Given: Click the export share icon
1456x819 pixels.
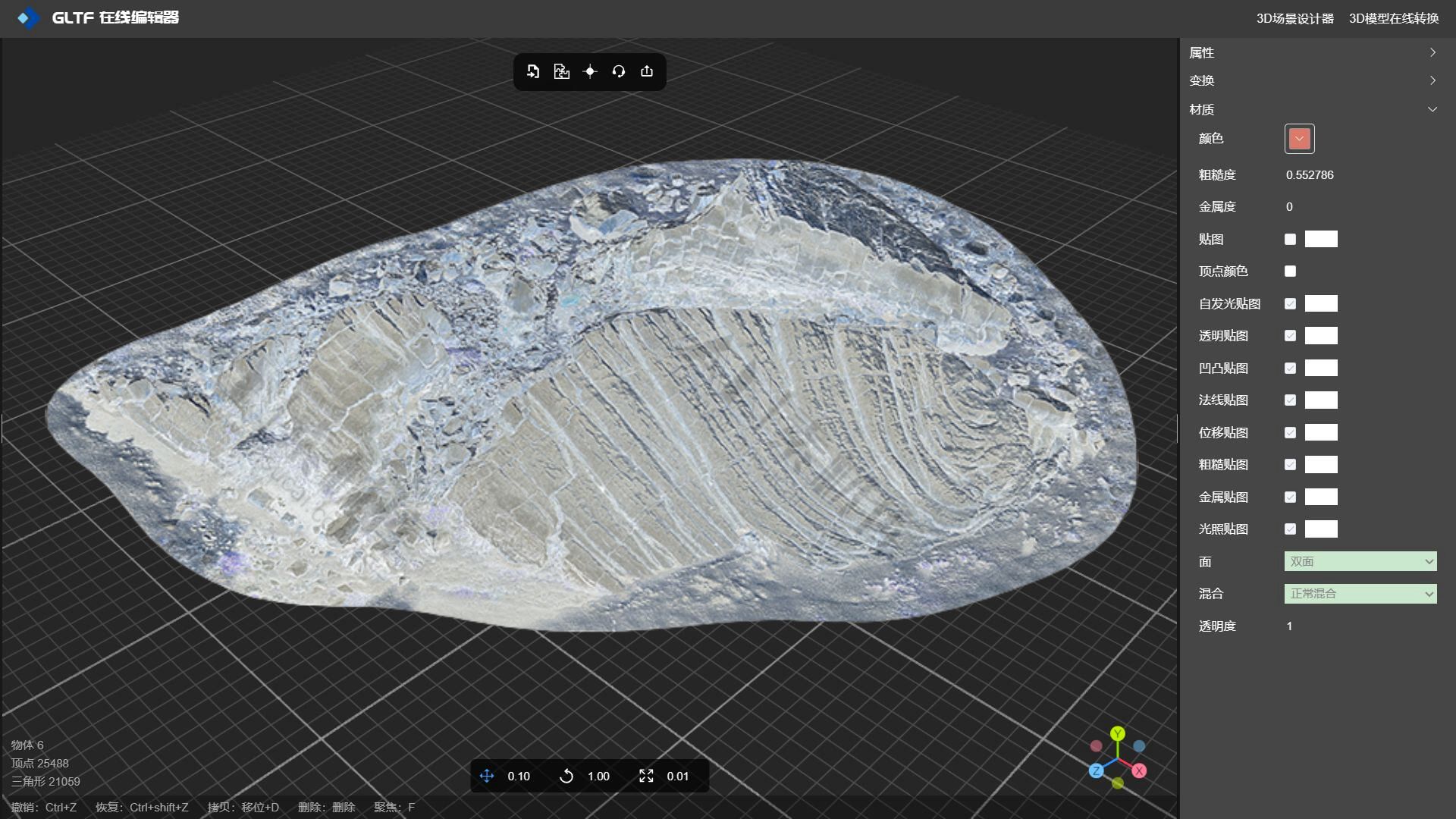Looking at the screenshot, I should (647, 71).
